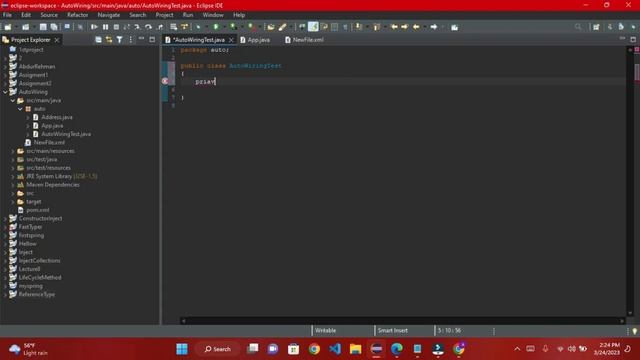The height and width of the screenshot is (360, 640).
Task: Click the Drop to Frame icon
Action: pos(173,27)
